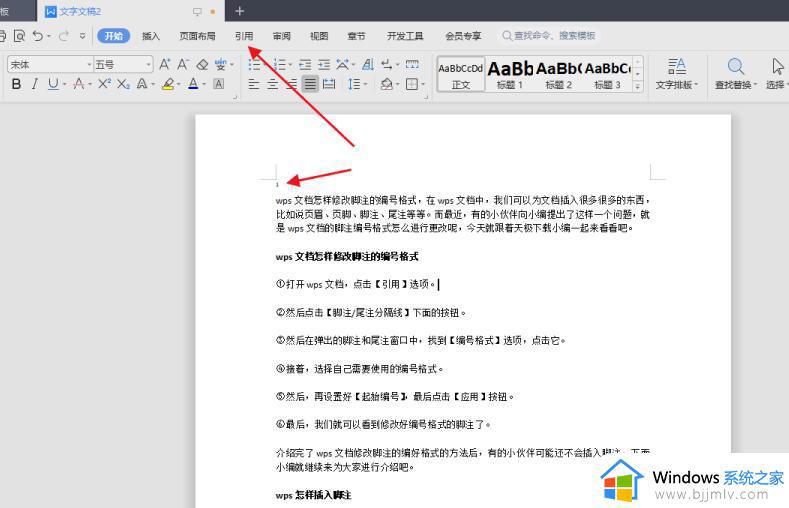Viewport: 789px width, 508px height.
Task: Open a new document tab with plus
Action: [240, 11]
